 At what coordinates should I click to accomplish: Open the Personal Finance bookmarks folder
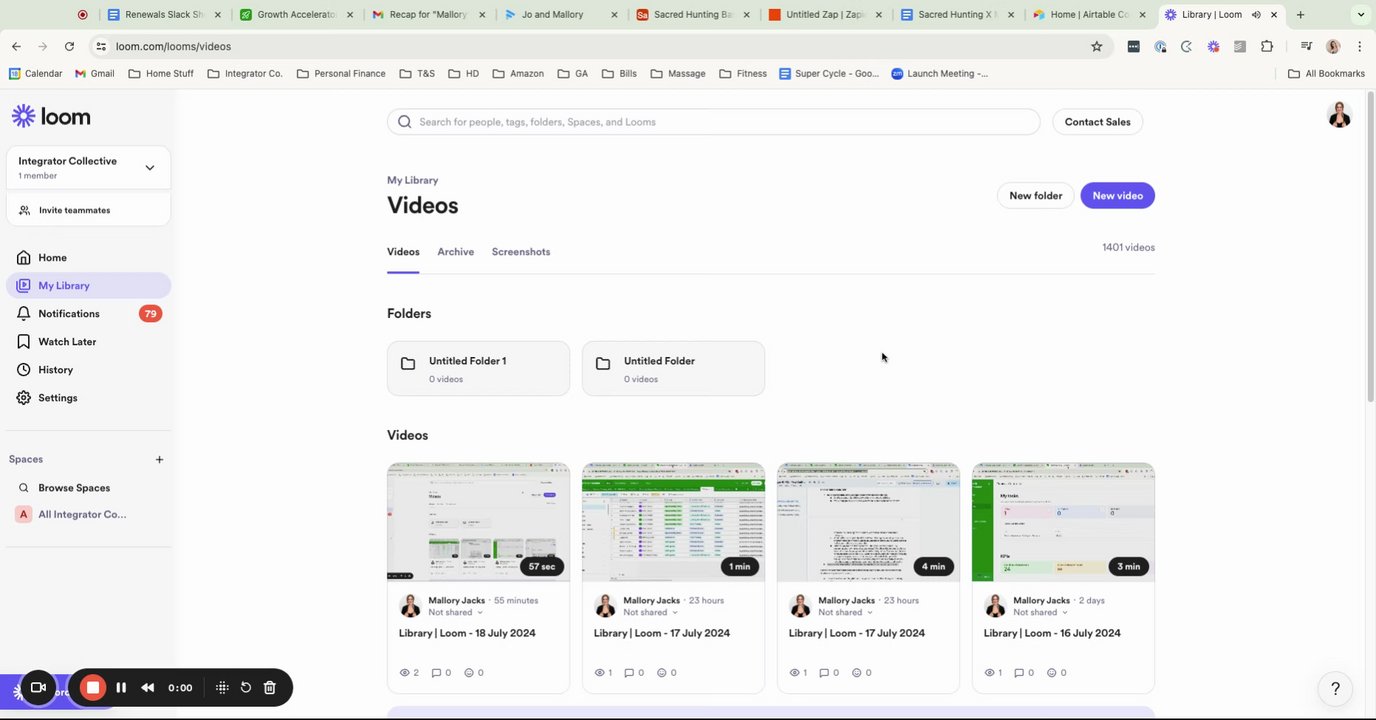[x=341, y=73]
